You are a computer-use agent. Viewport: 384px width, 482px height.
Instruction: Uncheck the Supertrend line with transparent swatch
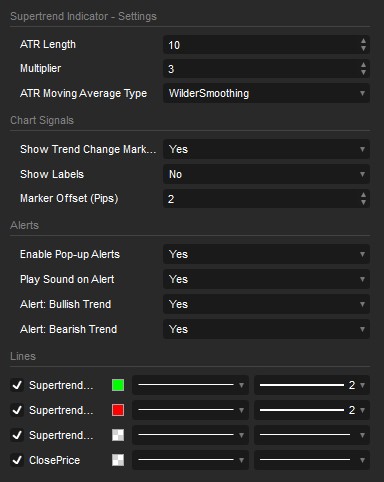point(17,435)
